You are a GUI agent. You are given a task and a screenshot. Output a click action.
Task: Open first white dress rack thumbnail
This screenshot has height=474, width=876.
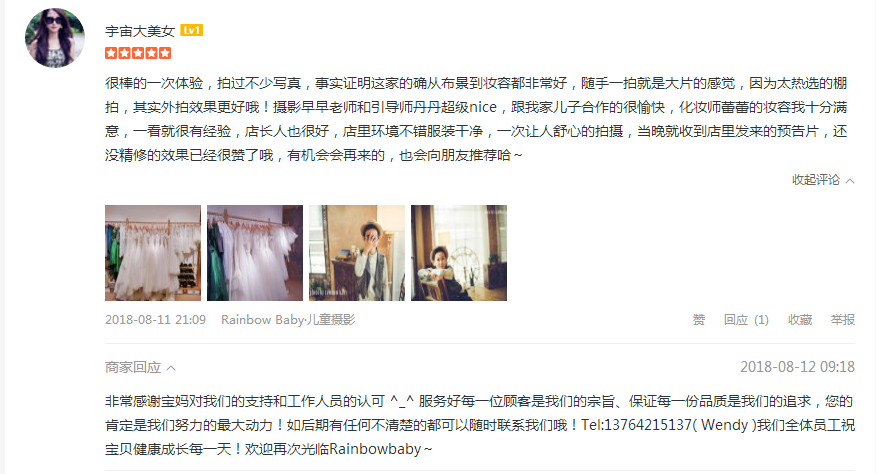(x=153, y=253)
